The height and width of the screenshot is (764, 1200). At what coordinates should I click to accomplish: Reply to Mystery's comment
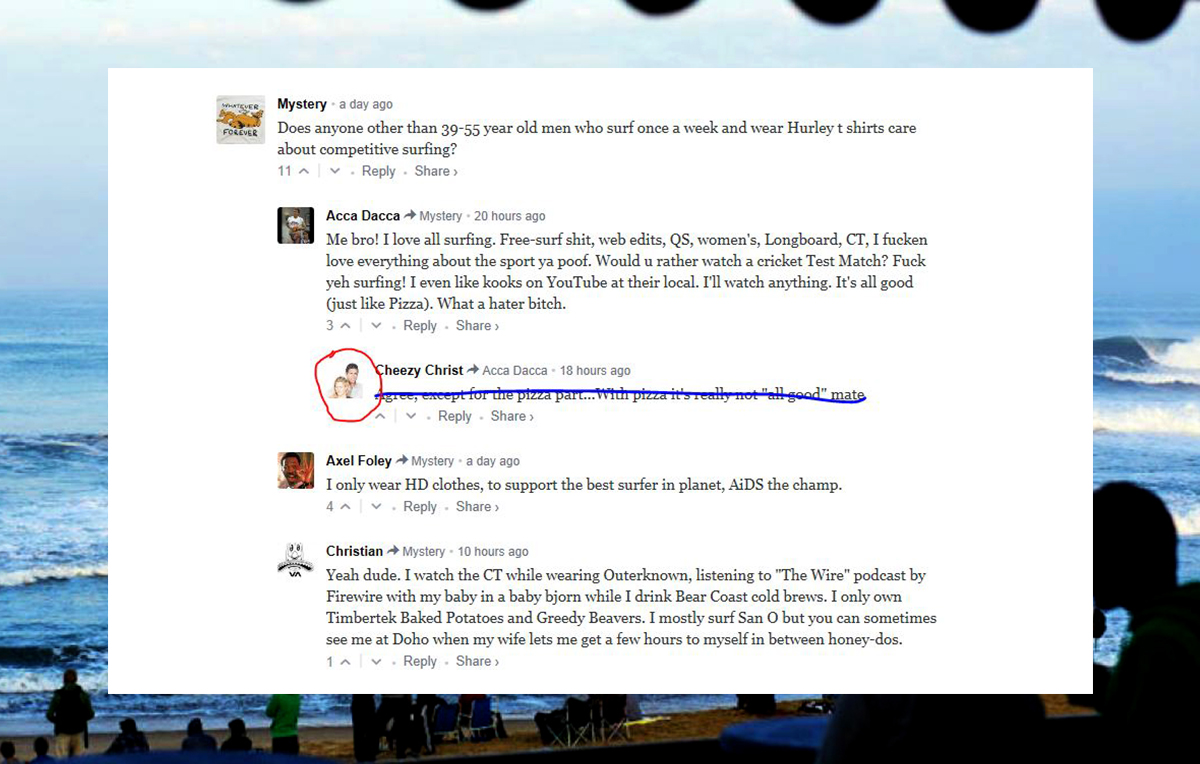[x=378, y=171]
